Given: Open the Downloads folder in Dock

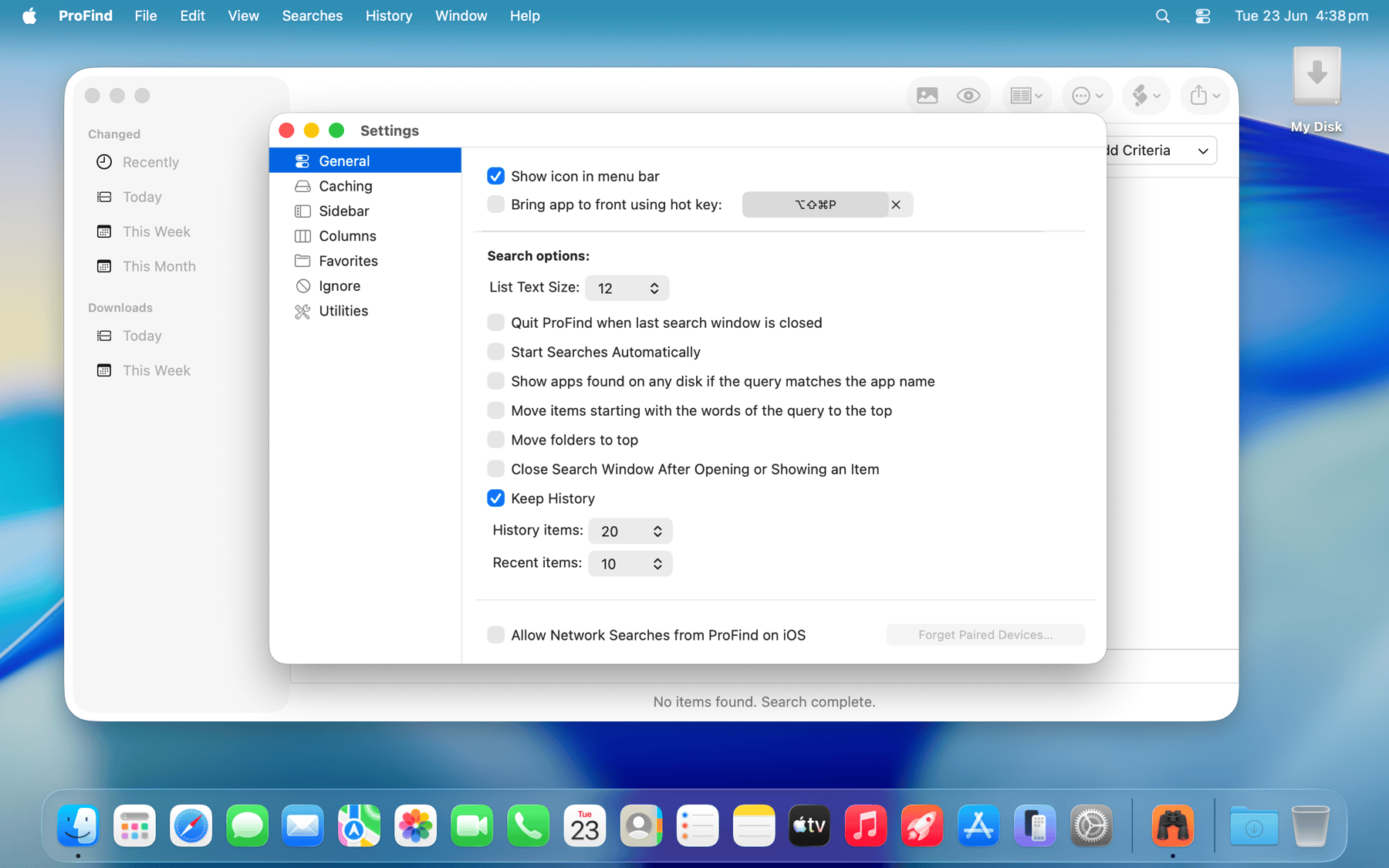Looking at the screenshot, I should tap(1254, 826).
